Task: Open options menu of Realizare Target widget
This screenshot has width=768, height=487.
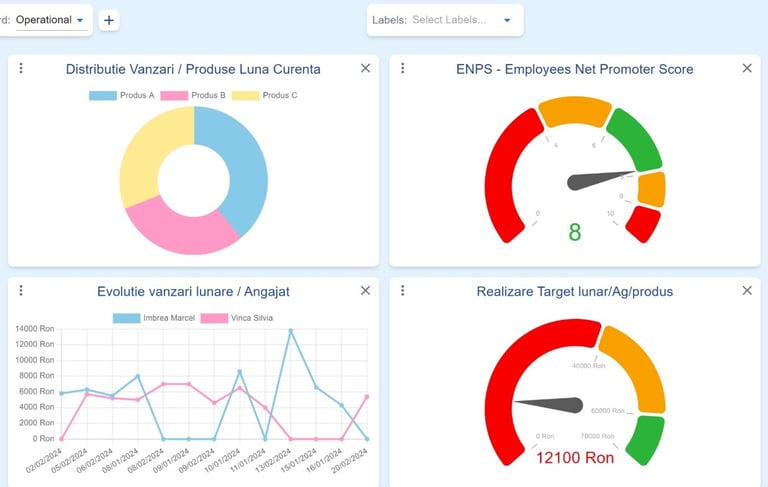Action: [403, 291]
